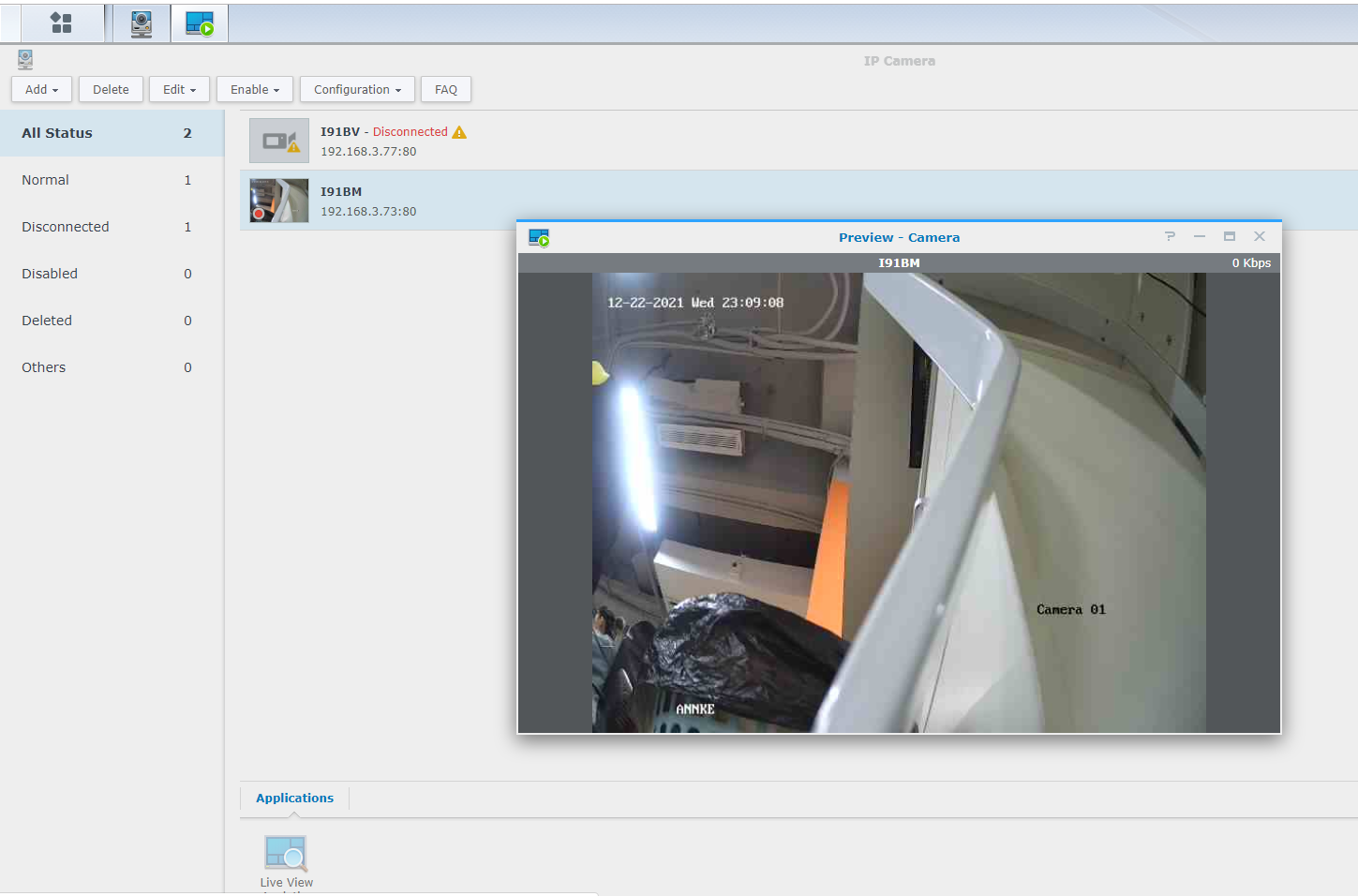Select the Normal status filter
The height and width of the screenshot is (896, 1358).
[x=46, y=180]
